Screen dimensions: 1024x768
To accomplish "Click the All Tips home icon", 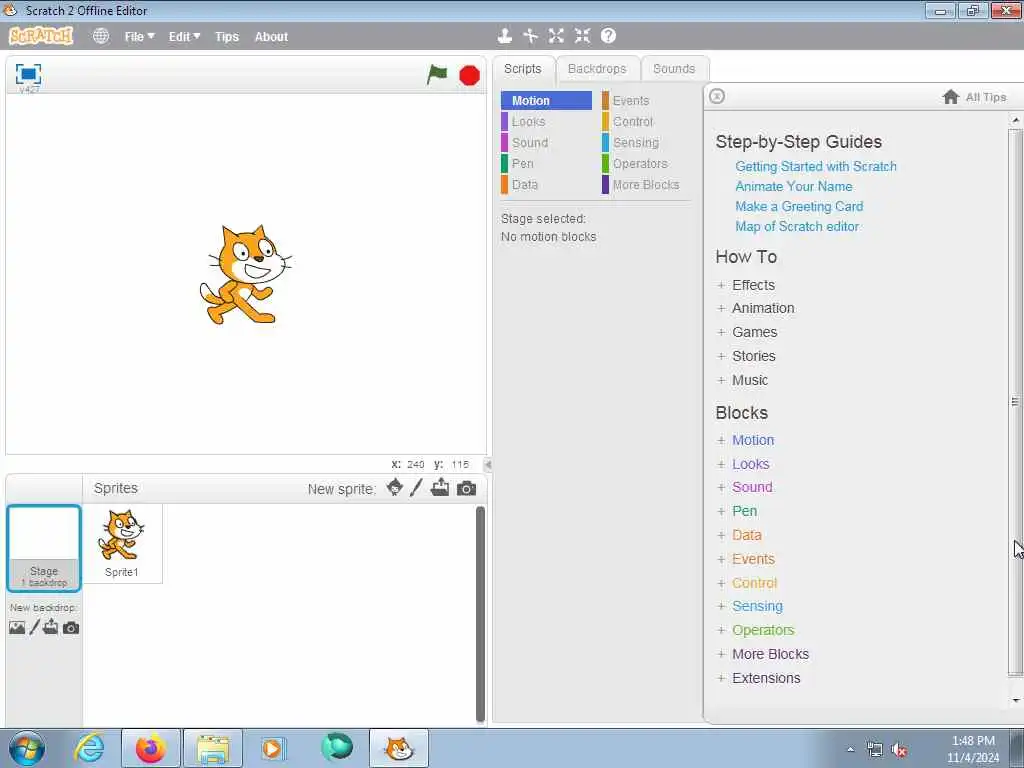I will click(x=951, y=97).
